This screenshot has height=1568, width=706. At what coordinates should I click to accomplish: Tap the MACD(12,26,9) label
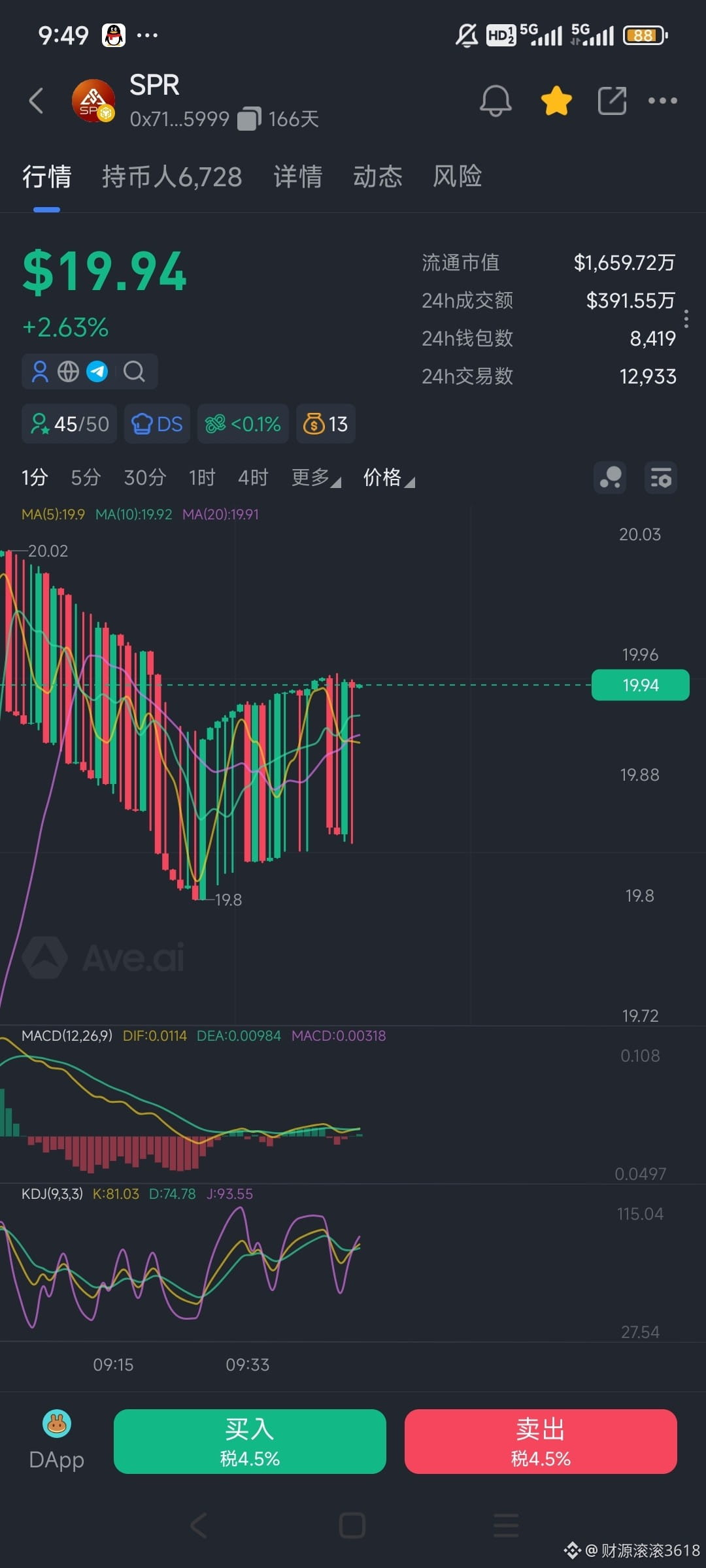67,1036
